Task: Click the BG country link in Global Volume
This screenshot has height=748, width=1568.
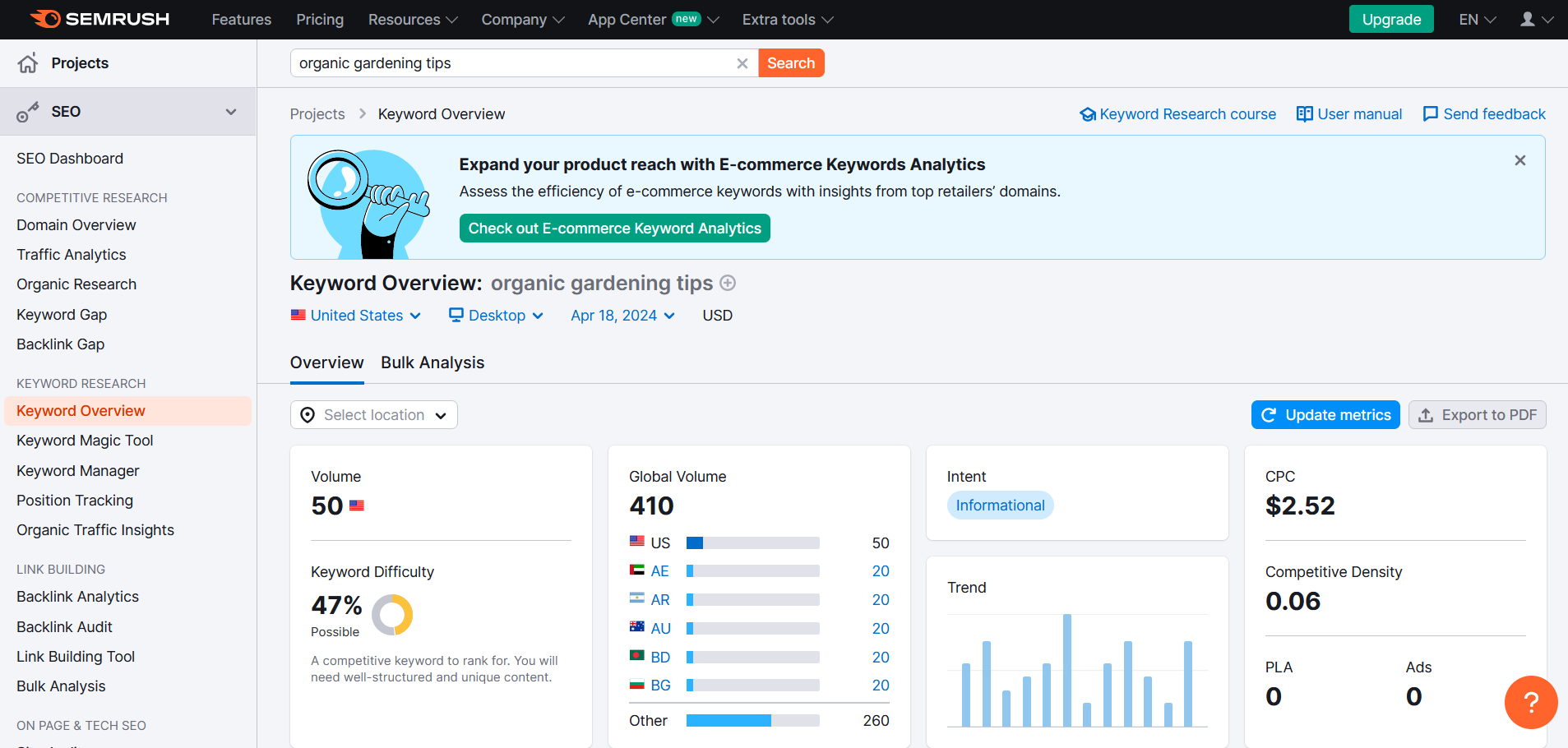Action: pos(661,686)
